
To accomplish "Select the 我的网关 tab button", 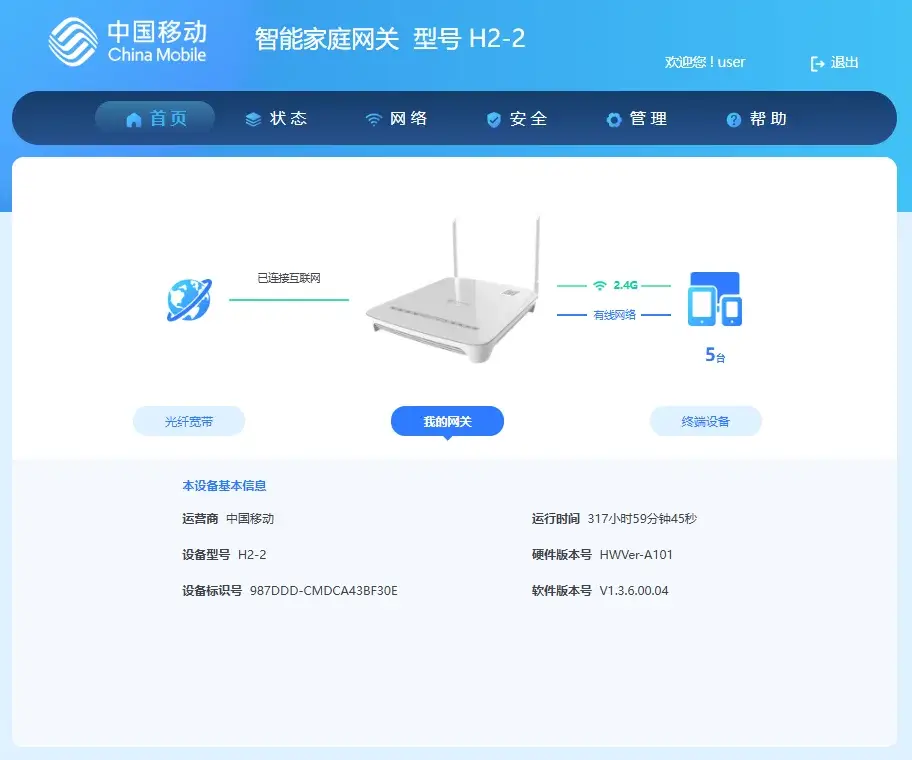I will click(447, 421).
